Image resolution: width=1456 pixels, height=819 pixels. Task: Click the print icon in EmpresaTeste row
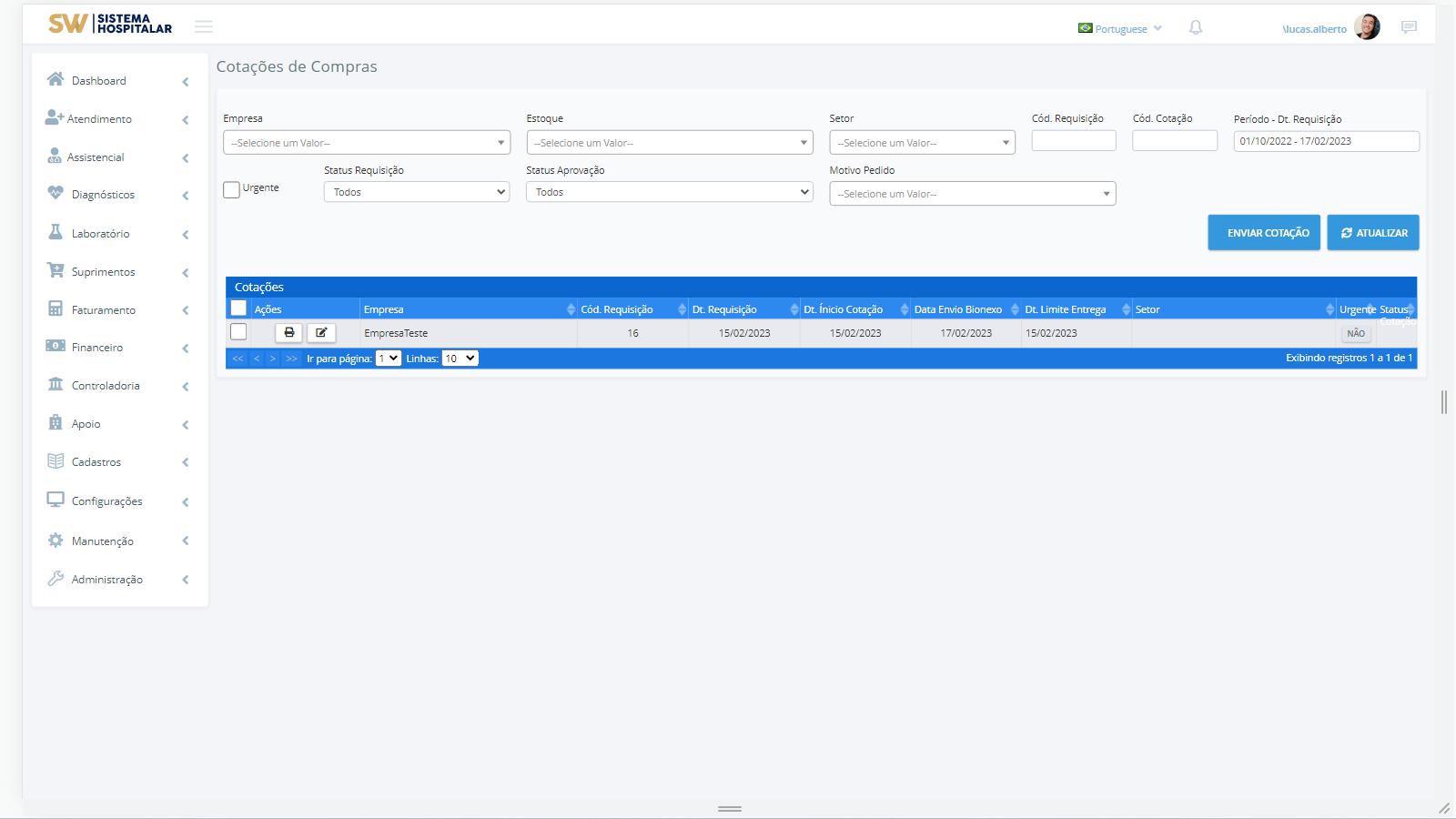pos(288,333)
